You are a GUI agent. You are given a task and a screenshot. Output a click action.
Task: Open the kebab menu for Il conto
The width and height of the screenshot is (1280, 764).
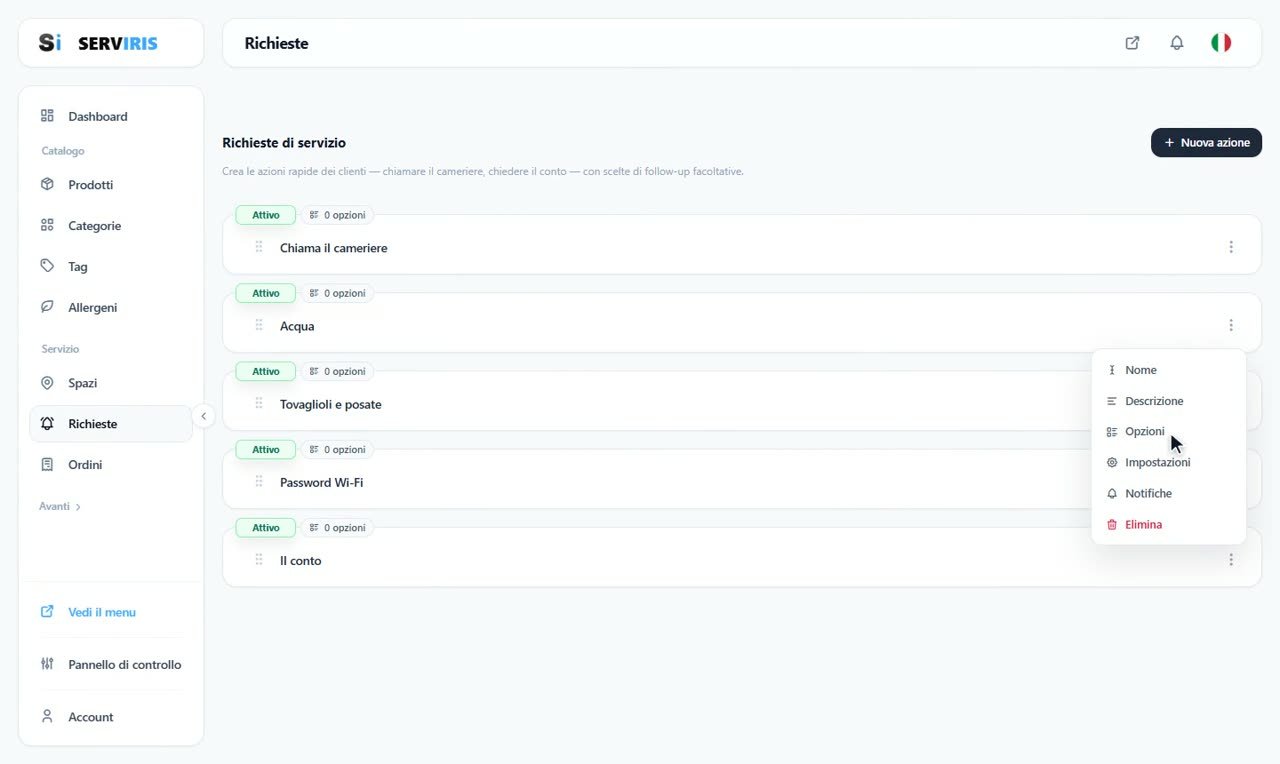1231,560
